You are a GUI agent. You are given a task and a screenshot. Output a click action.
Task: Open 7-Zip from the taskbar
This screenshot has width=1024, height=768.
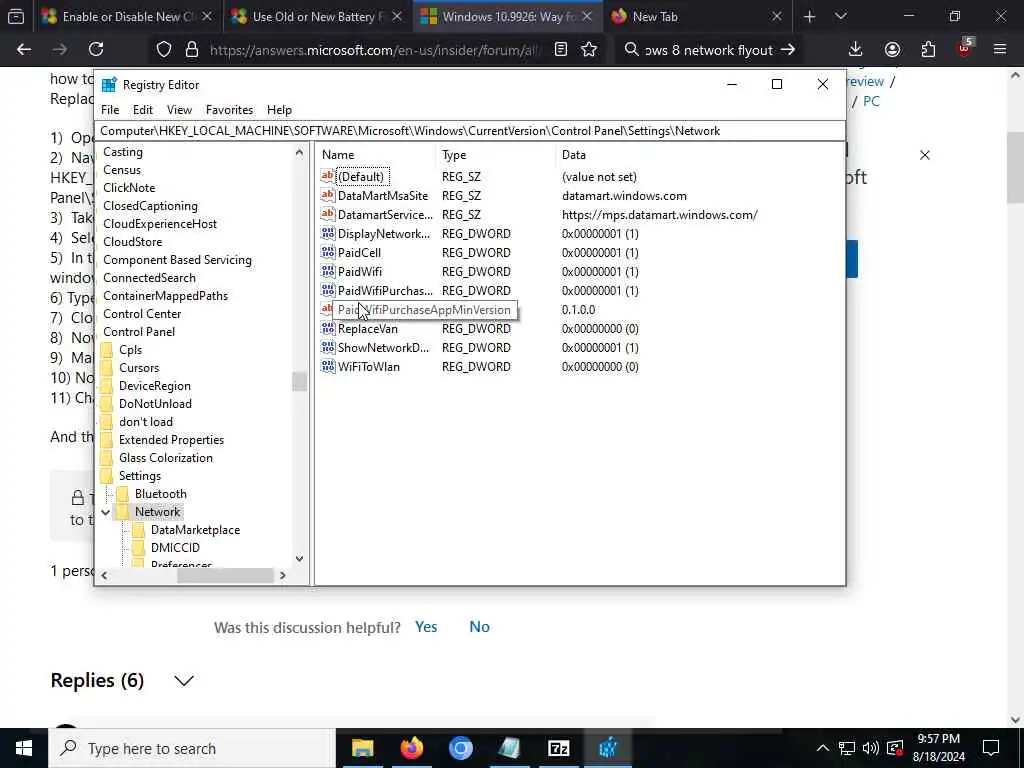558,748
